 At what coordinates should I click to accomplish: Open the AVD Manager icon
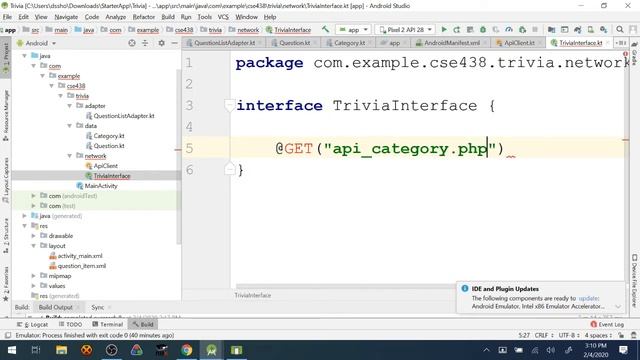591,29
